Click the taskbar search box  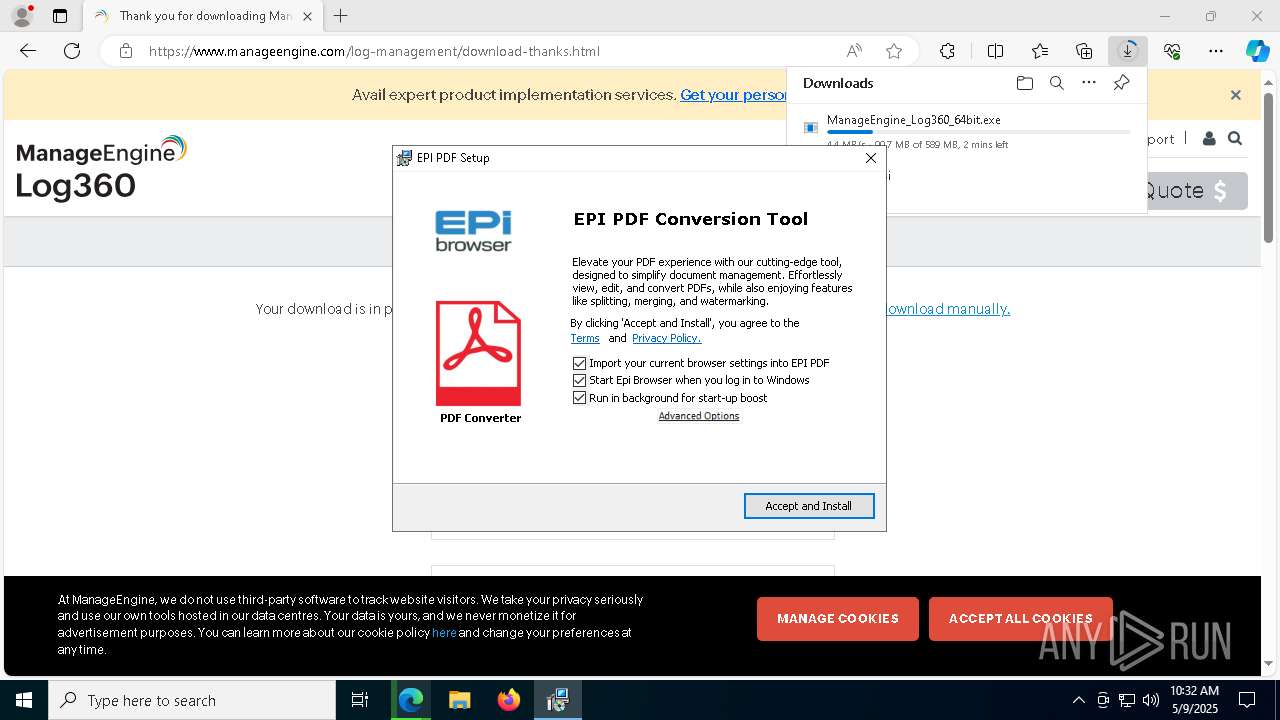coord(192,700)
